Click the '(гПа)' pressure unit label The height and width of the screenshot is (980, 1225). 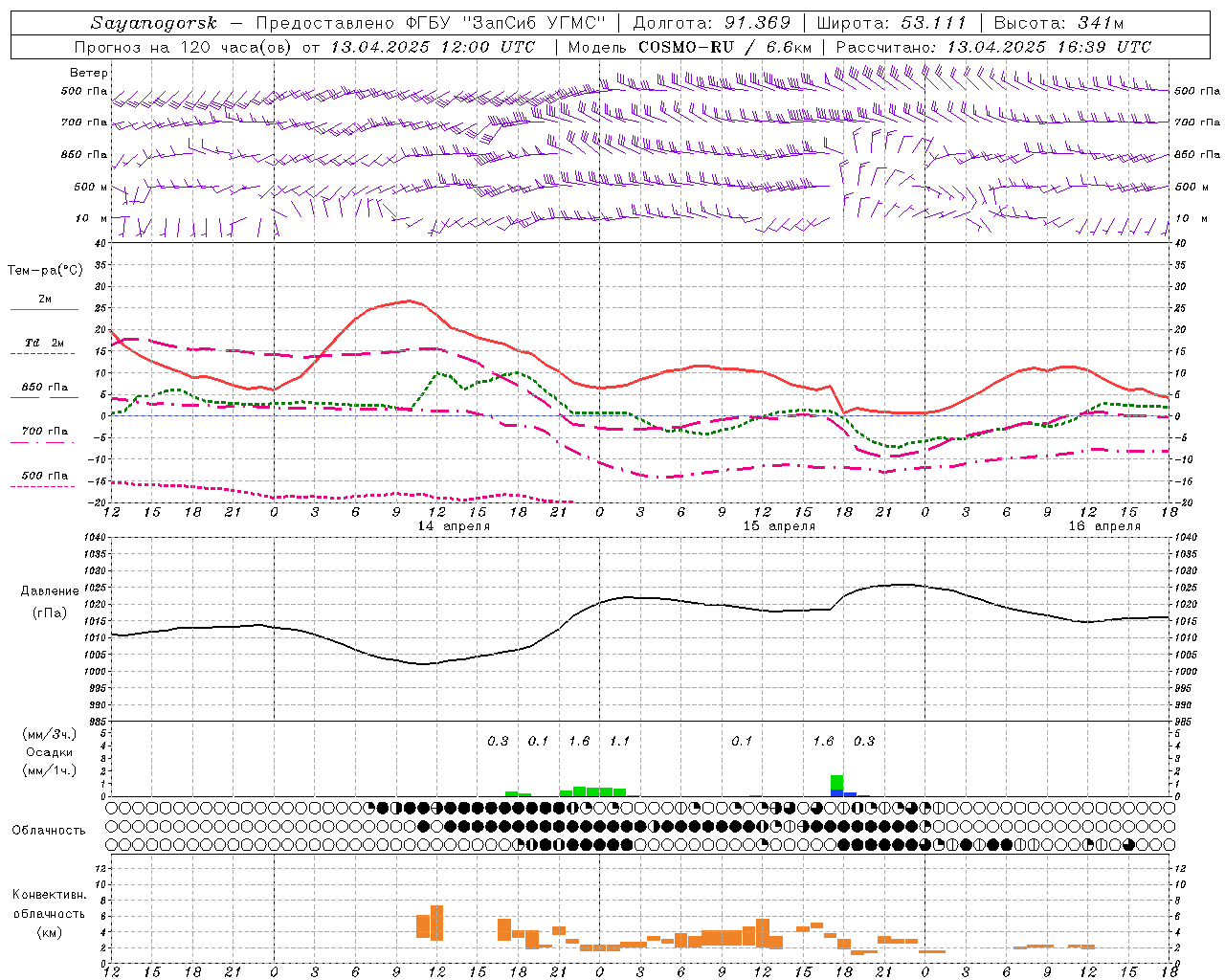point(50,613)
